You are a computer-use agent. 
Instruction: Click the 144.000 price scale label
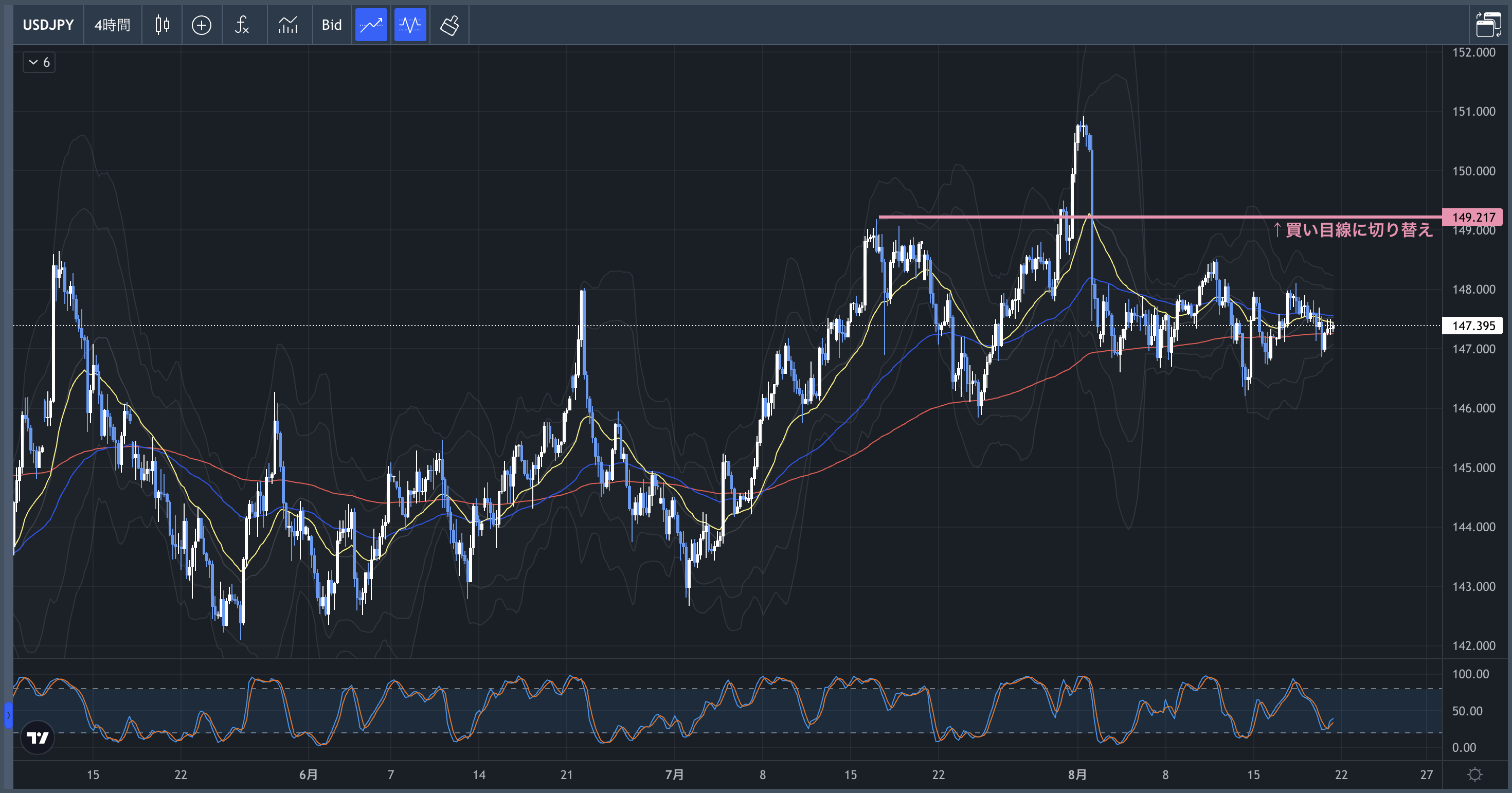coord(1474,527)
